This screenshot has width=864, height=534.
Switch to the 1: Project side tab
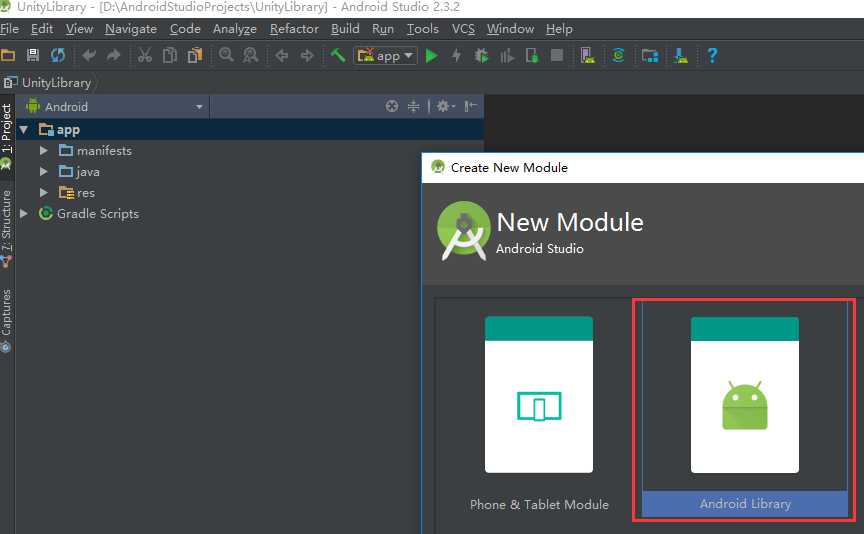coord(6,135)
